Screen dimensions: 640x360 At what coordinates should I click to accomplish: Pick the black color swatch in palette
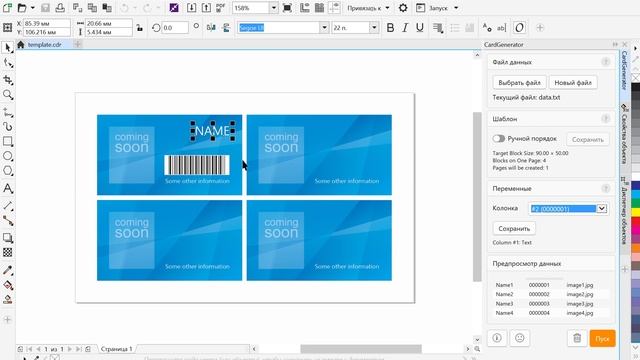coord(636,87)
